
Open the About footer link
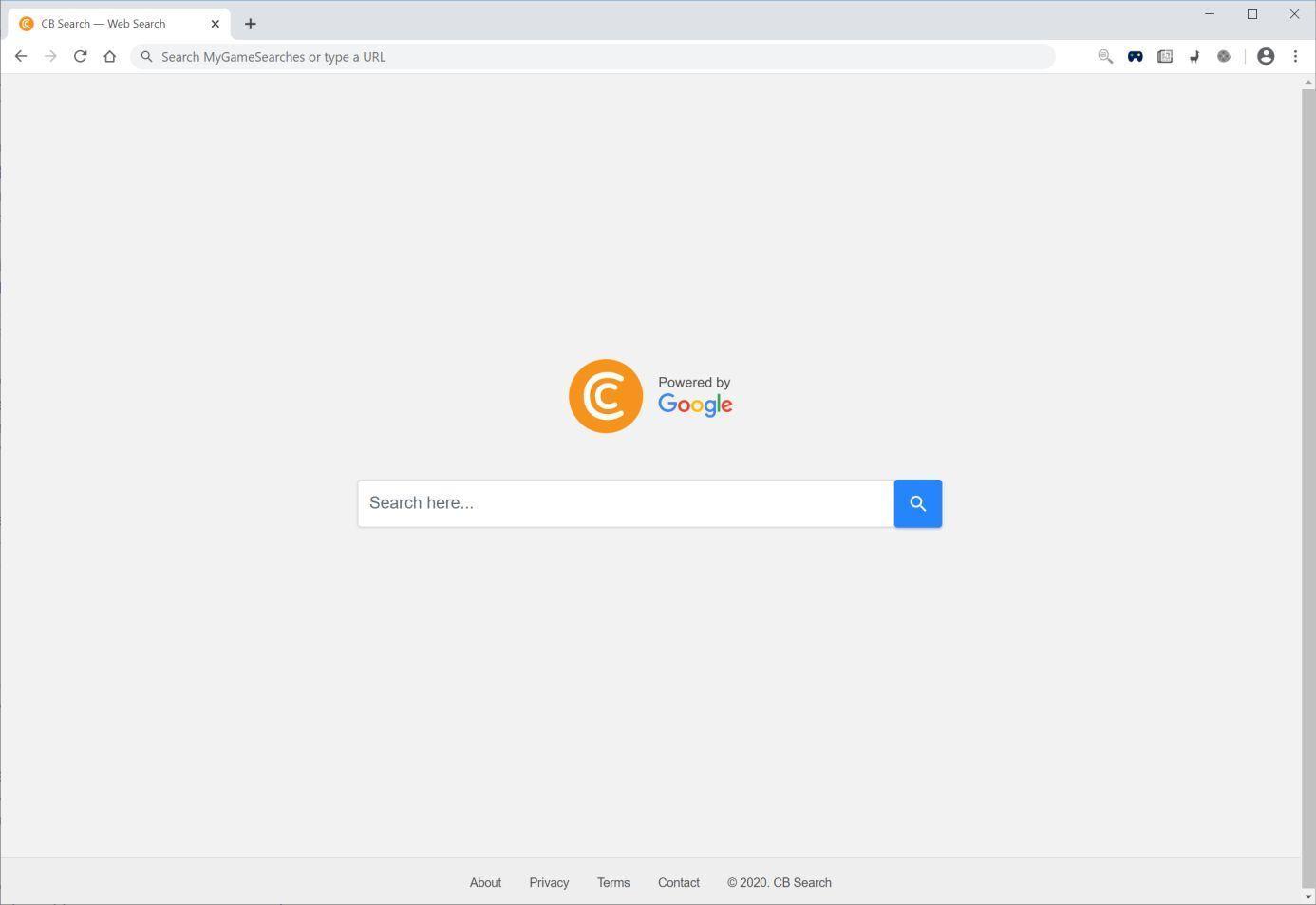point(485,883)
